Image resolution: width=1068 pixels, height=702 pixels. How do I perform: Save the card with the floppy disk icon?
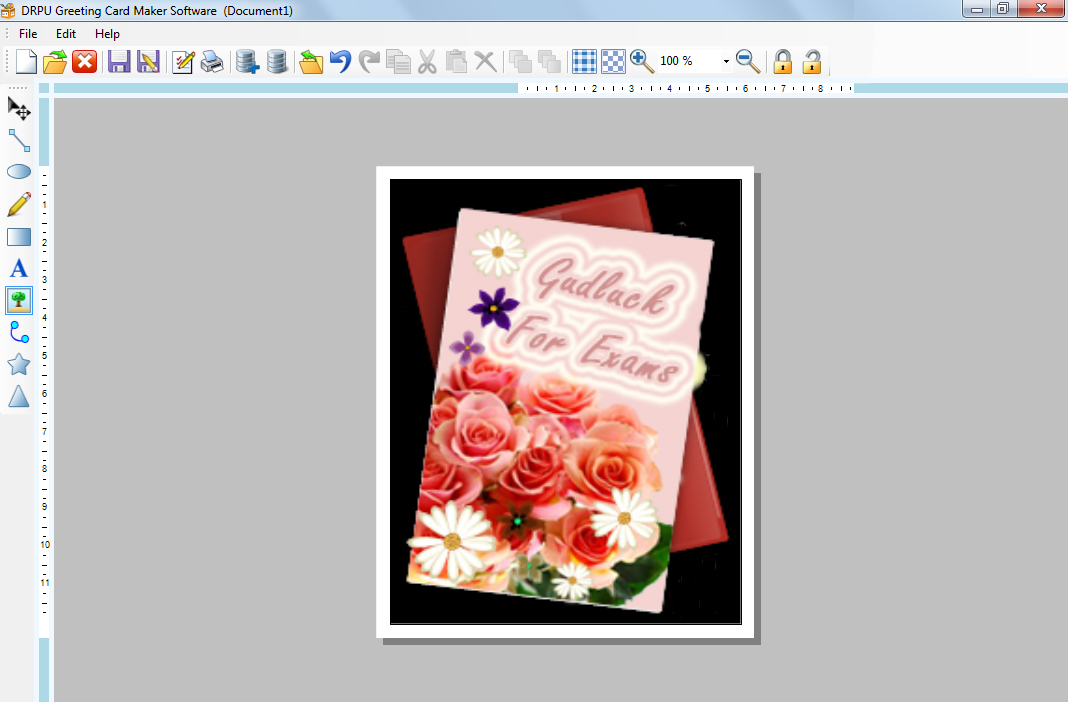(x=119, y=61)
